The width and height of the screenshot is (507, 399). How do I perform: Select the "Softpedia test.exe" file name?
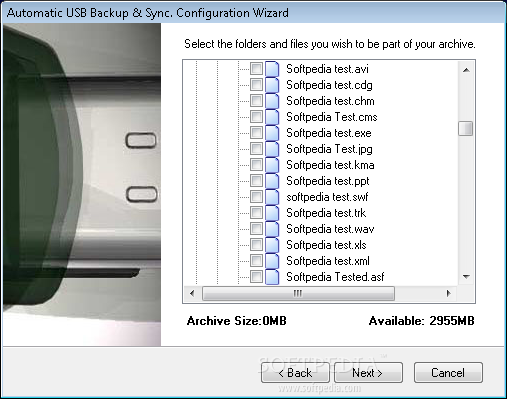point(329,133)
